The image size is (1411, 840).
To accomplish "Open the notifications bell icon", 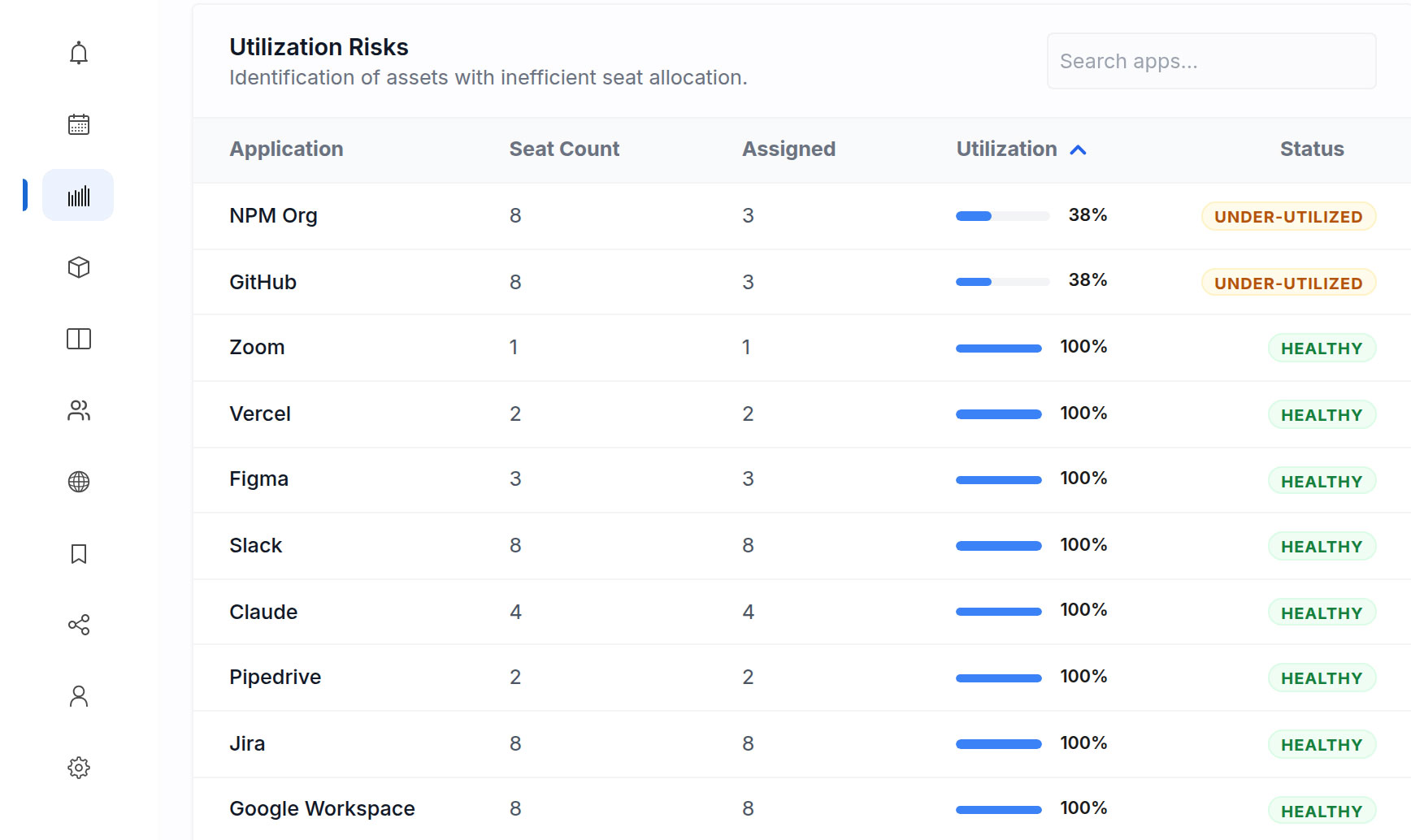I will [78, 52].
